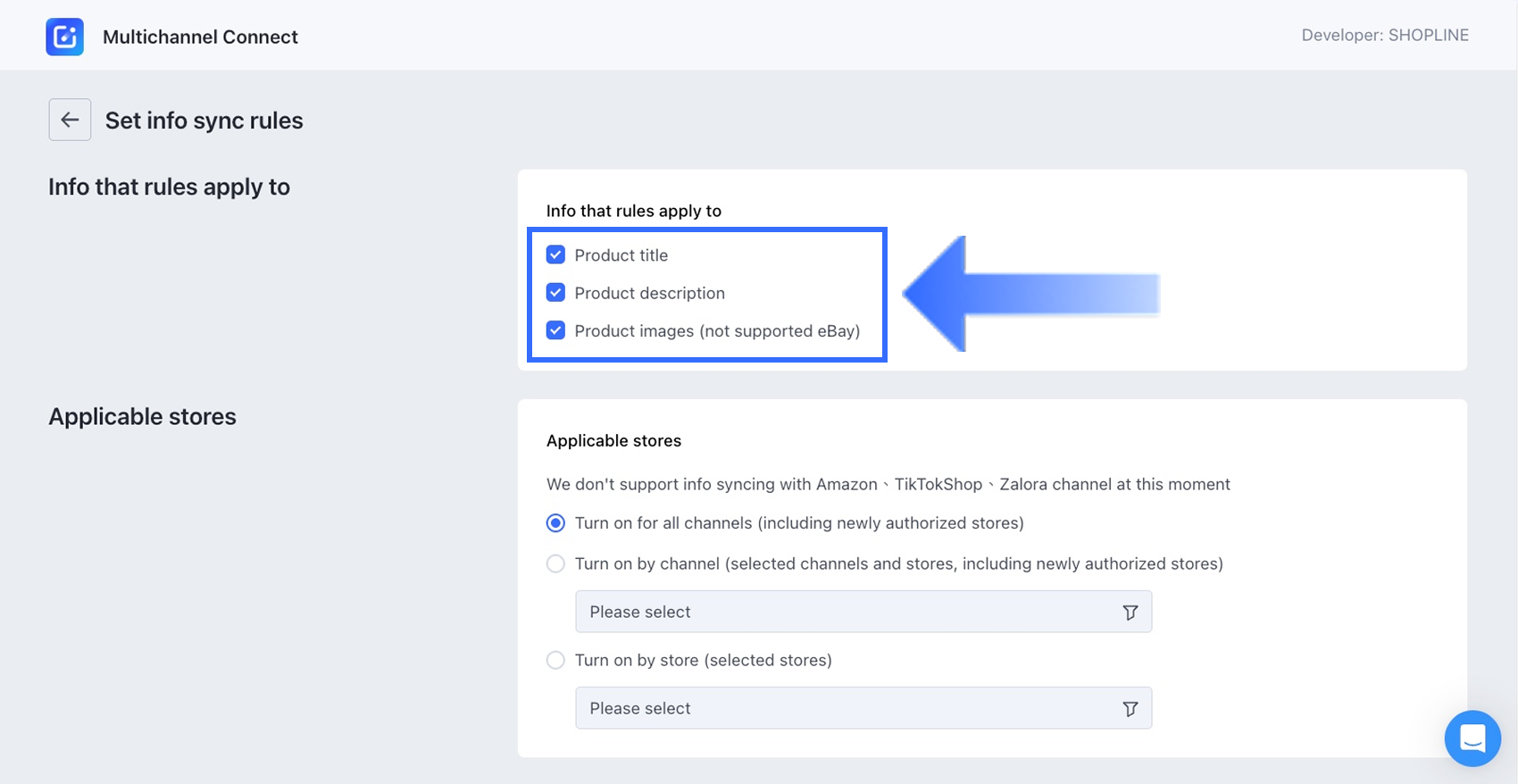Click filter icon in store select field
The width and height of the screenshot is (1518, 784).
[x=1130, y=709]
